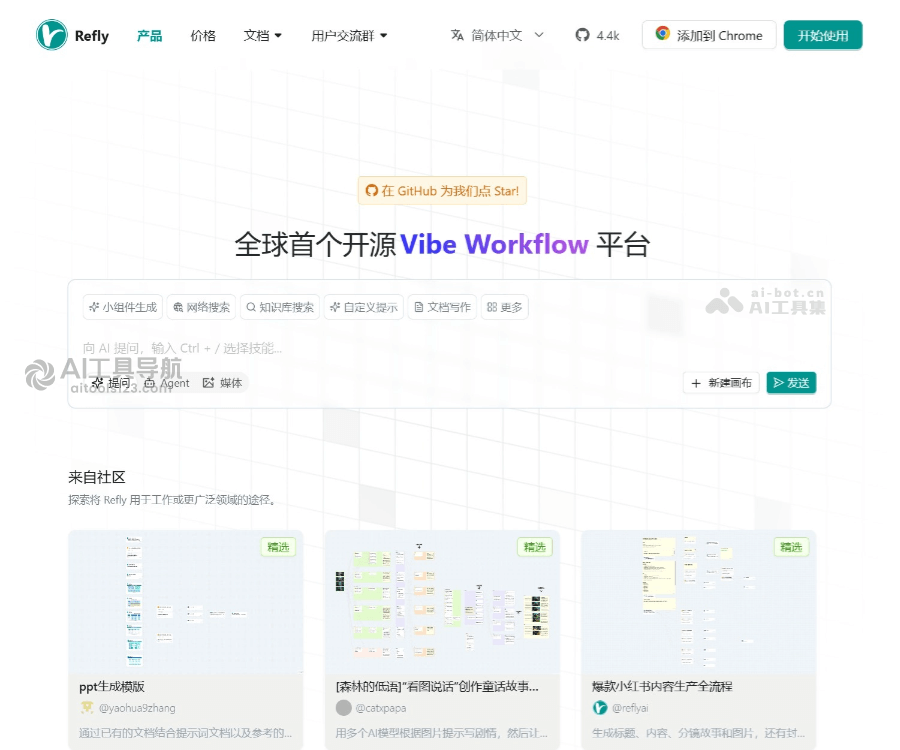
Task: Open the ppt生成模版 canvas thumbnail
Action: click(185, 602)
